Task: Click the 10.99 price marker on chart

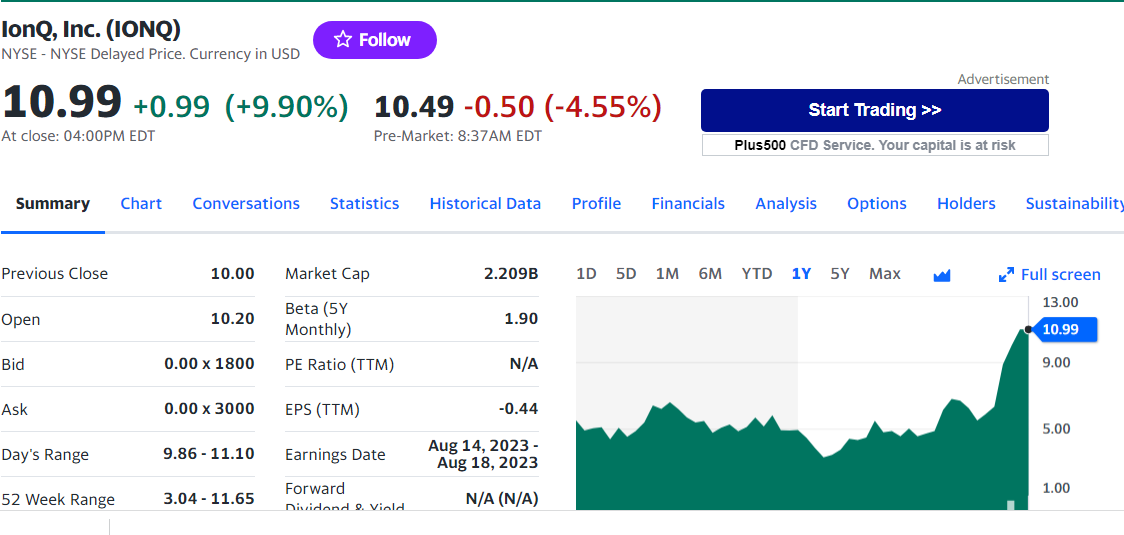Action: pos(1066,329)
